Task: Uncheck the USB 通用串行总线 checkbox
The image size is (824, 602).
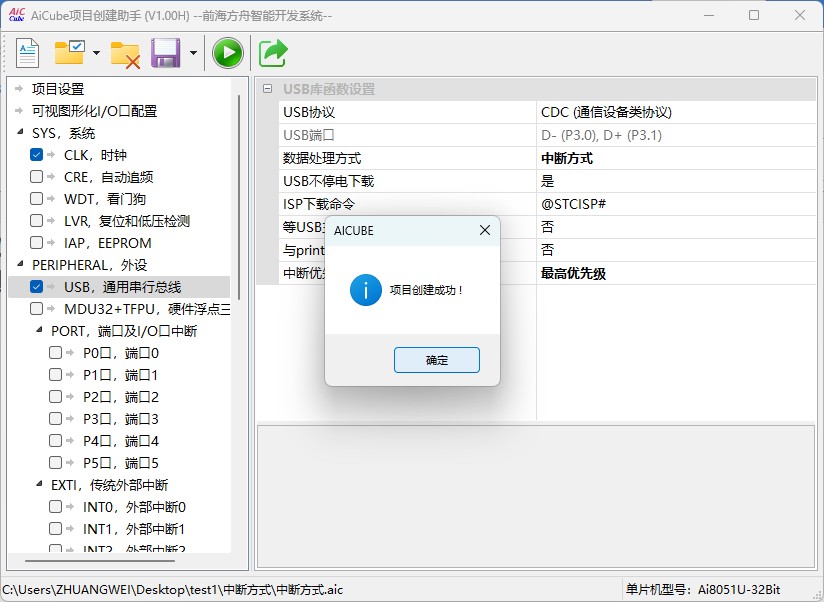Action: point(36,287)
